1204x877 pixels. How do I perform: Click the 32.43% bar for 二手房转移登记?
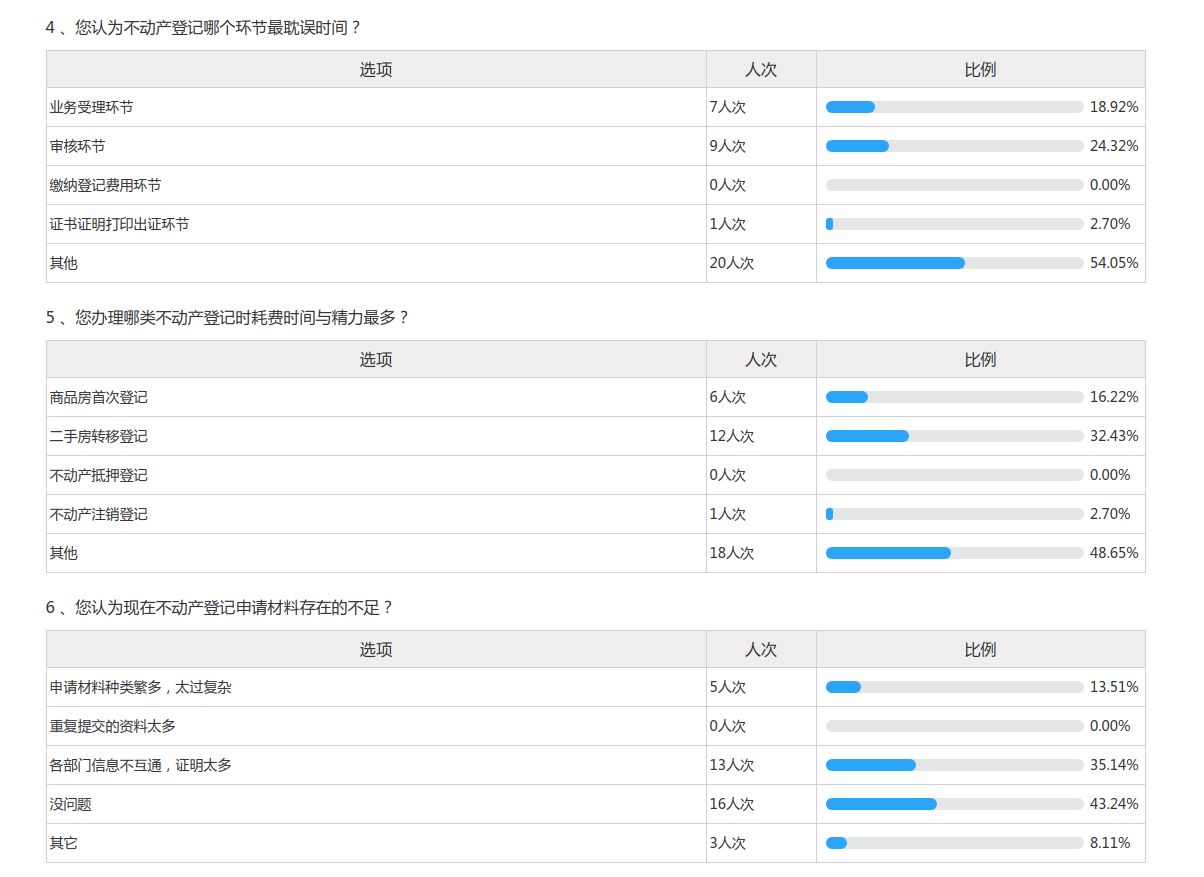[954, 436]
